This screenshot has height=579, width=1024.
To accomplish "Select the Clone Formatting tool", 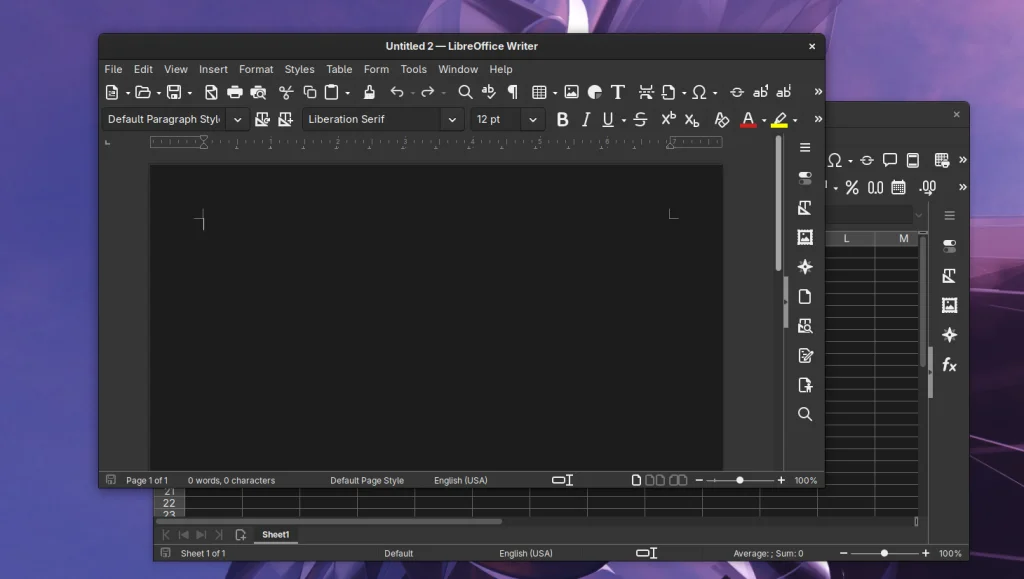I will [x=368, y=91].
